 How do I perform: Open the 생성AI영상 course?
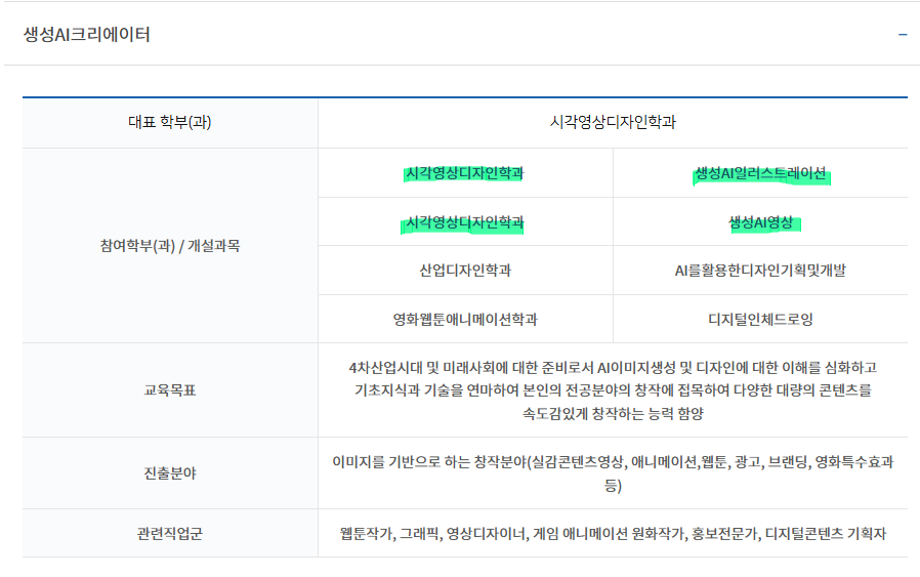point(760,222)
